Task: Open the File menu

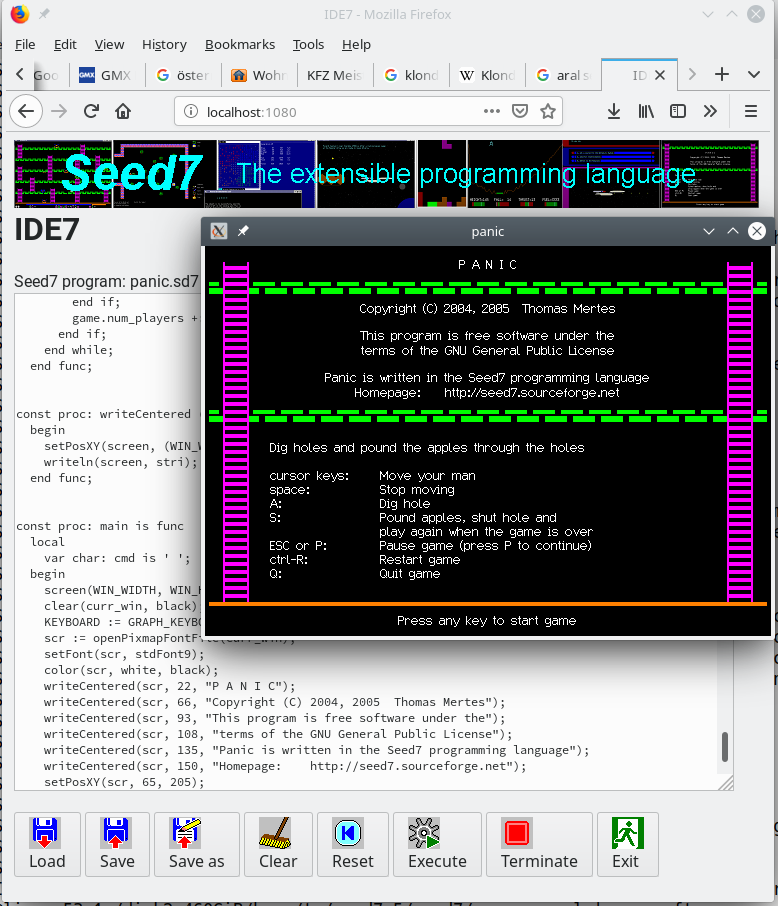Action: 25,44
